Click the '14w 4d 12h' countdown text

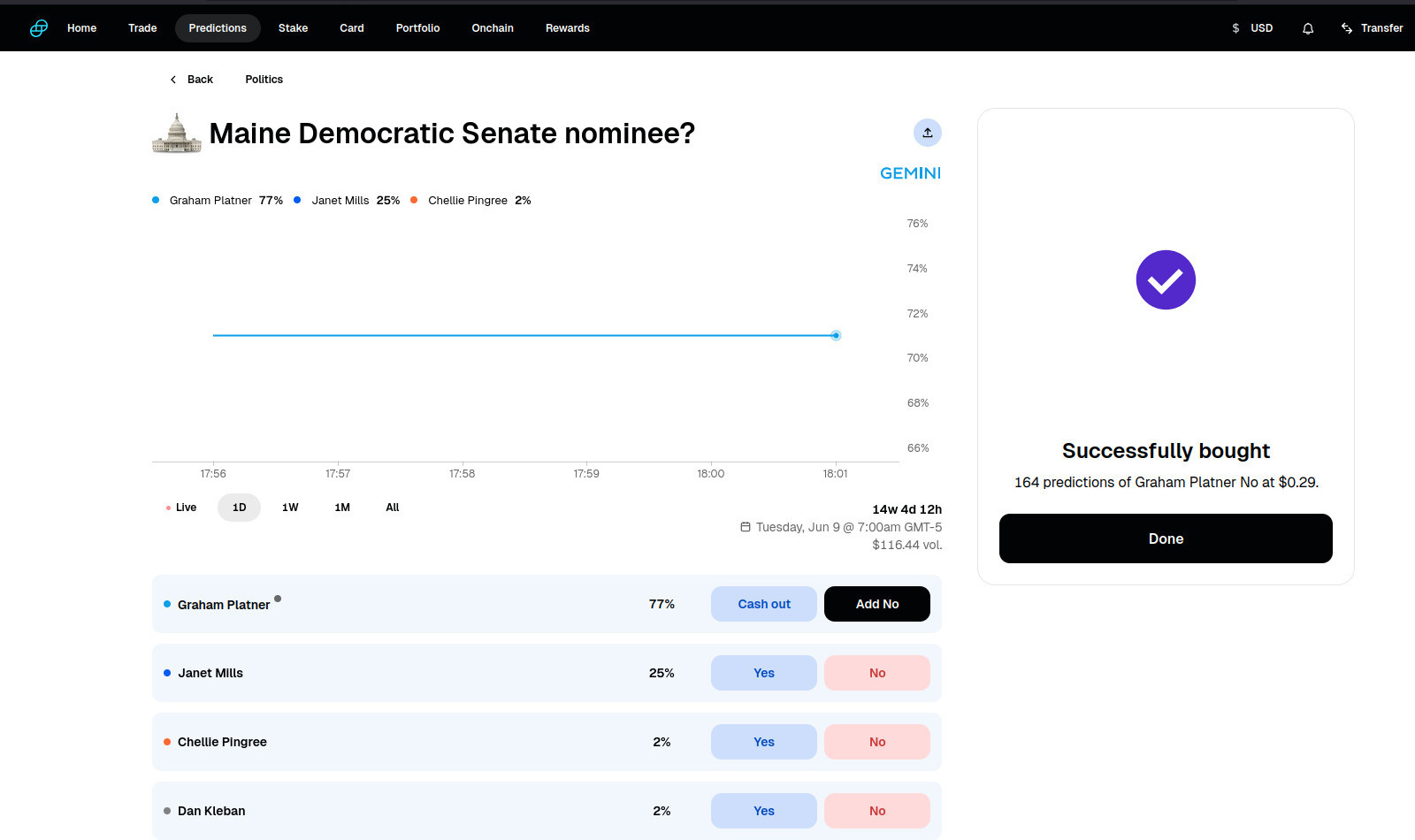(907, 509)
